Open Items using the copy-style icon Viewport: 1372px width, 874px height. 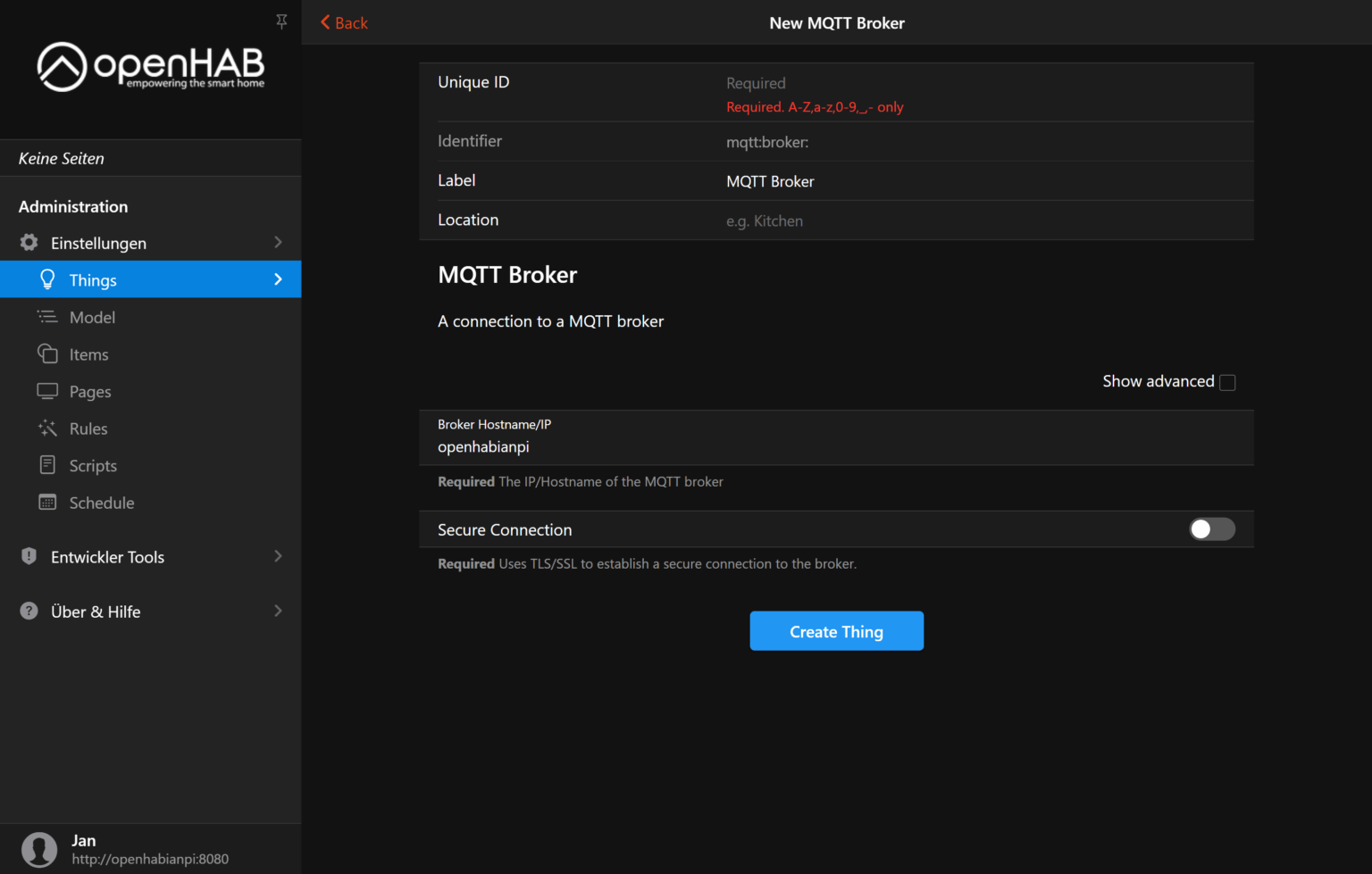click(47, 354)
